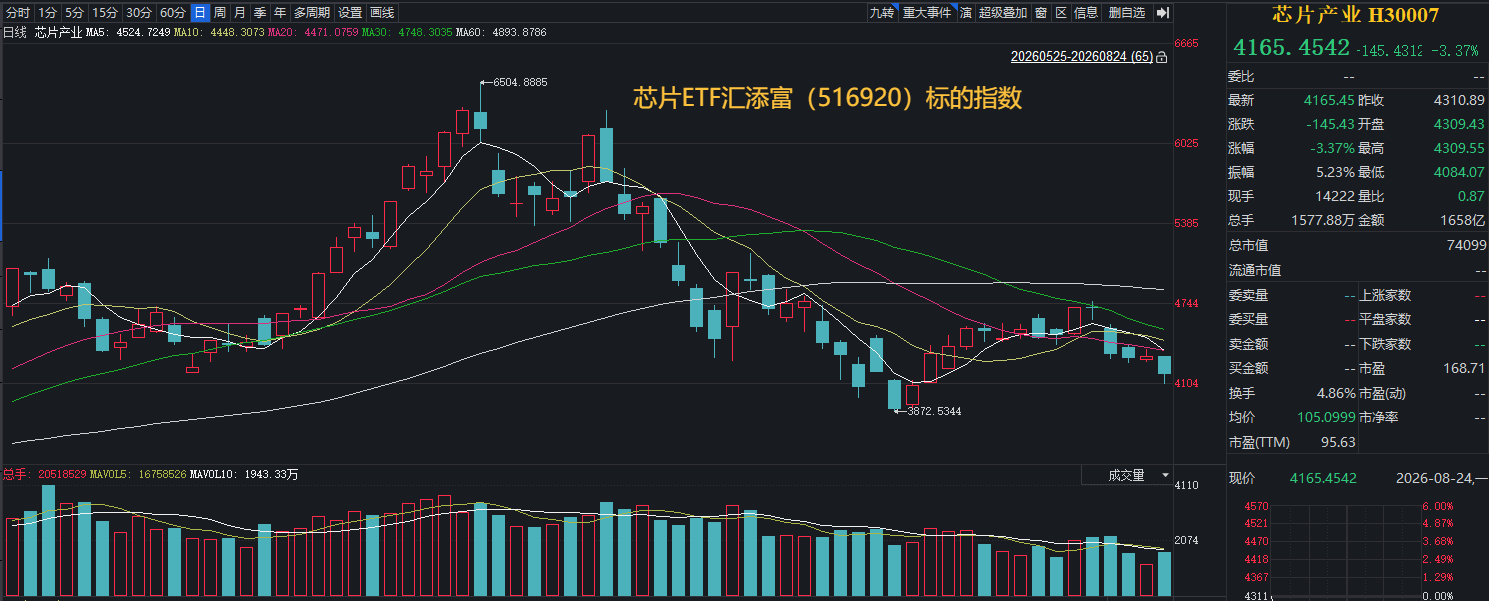
Task: Switch to the 1分 period
Action: coord(47,13)
